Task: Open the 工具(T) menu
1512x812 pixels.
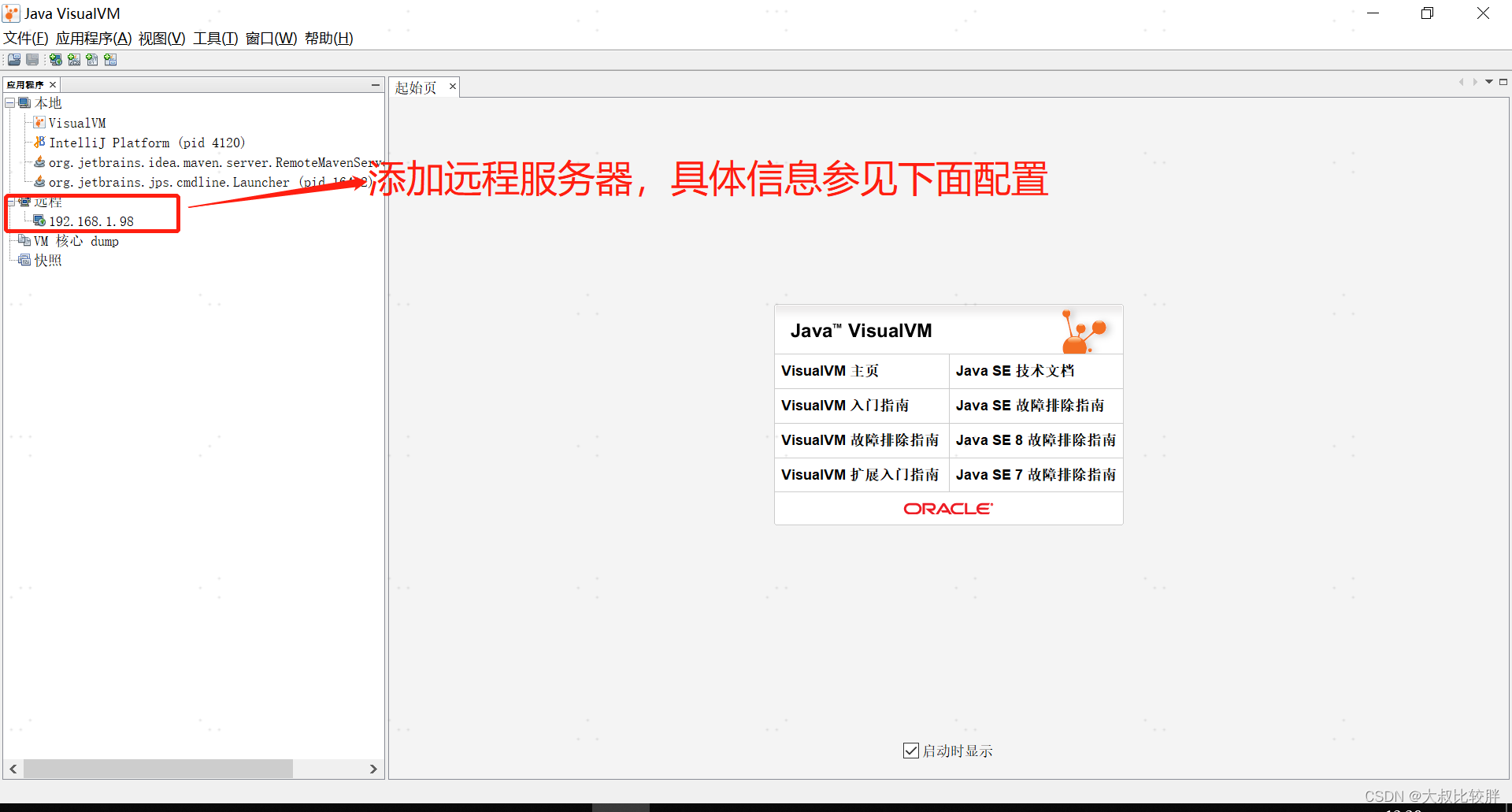Action: click(x=216, y=38)
